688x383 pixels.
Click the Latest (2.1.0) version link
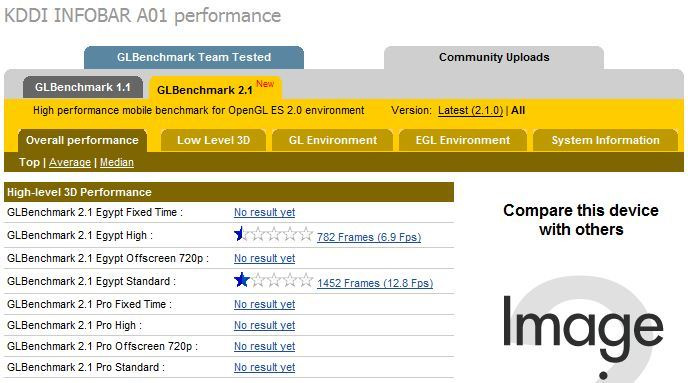[x=470, y=111]
